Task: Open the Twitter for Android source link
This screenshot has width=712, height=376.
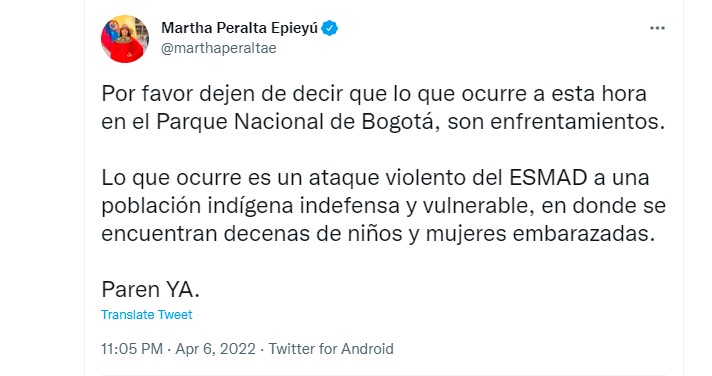Action: point(331,349)
